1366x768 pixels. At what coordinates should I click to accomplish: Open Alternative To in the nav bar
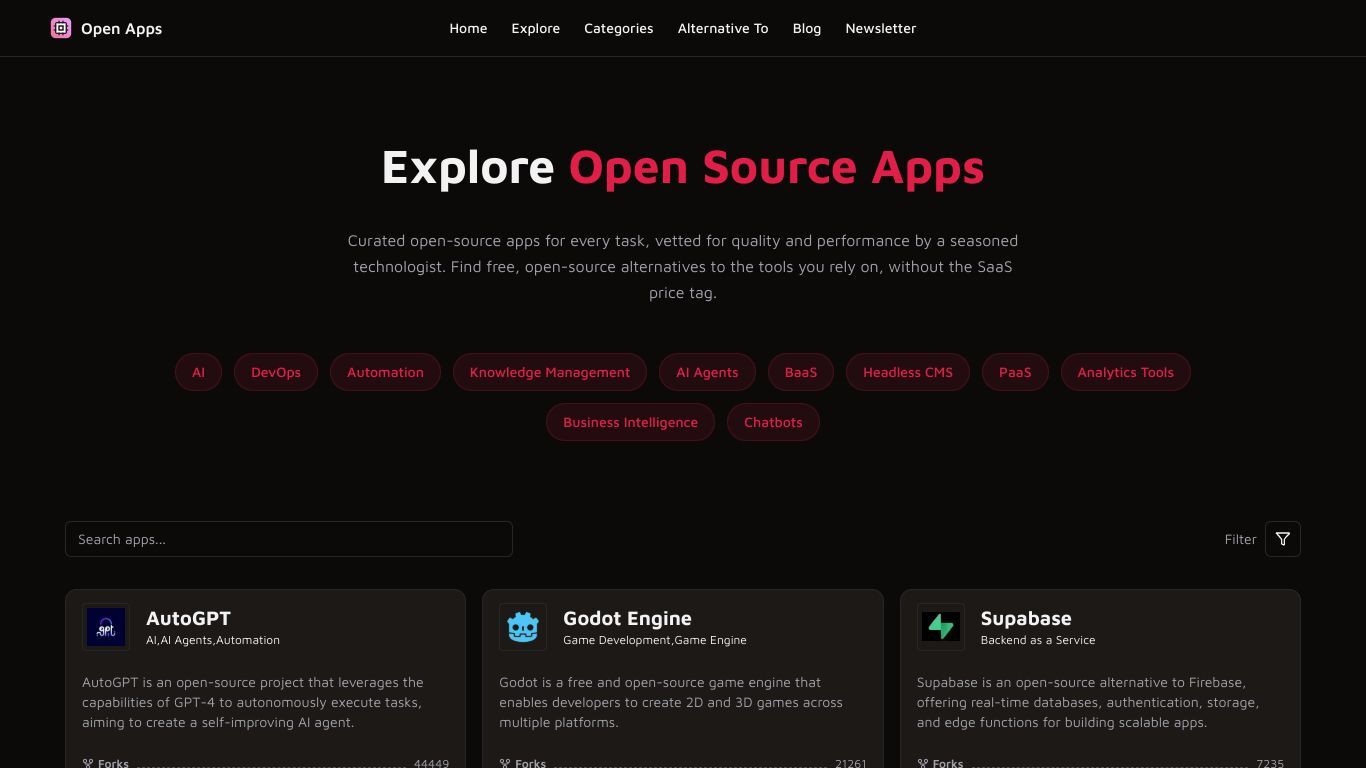coord(723,28)
